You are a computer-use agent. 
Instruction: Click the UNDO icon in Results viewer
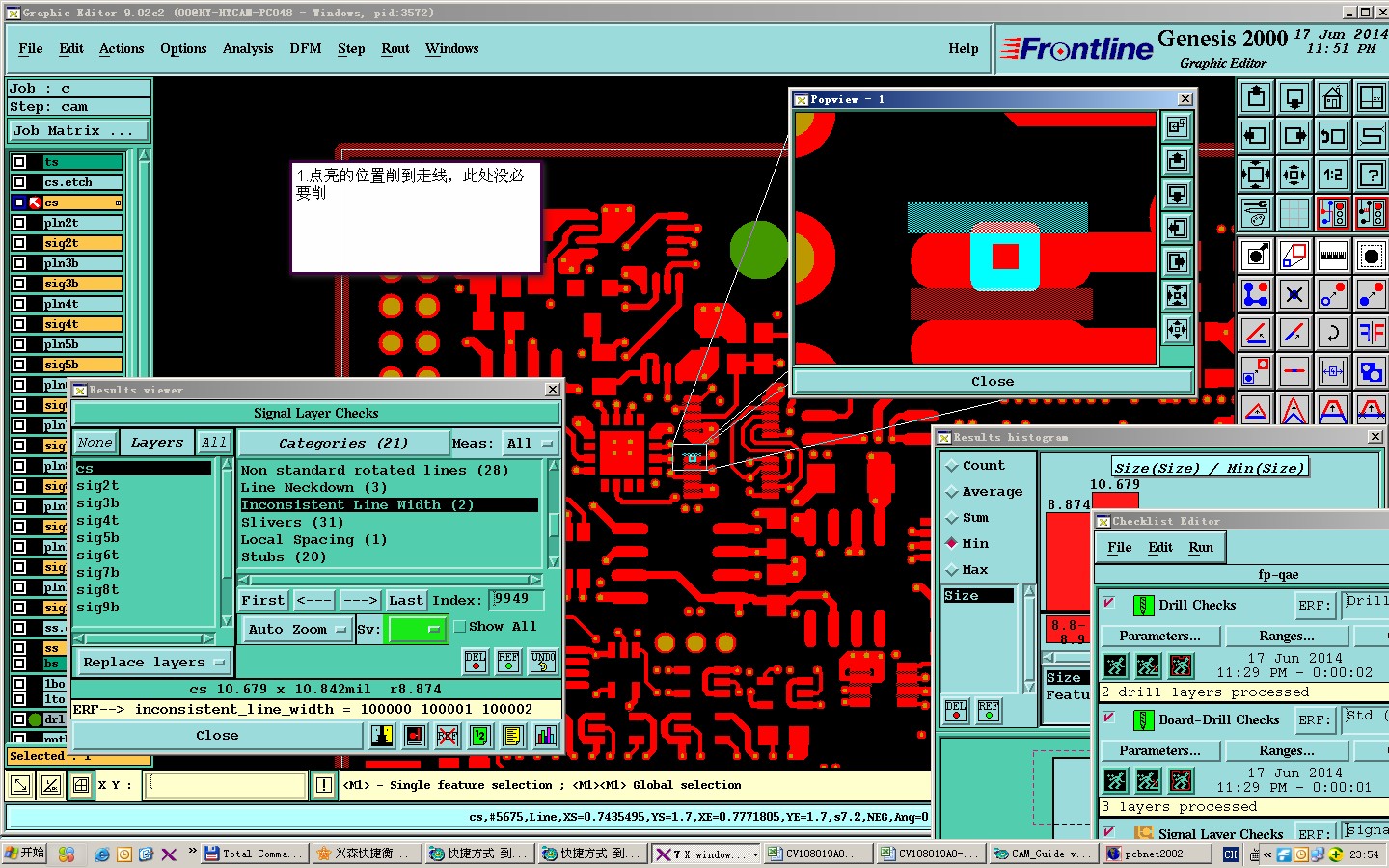pyautogui.click(x=543, y=661)
